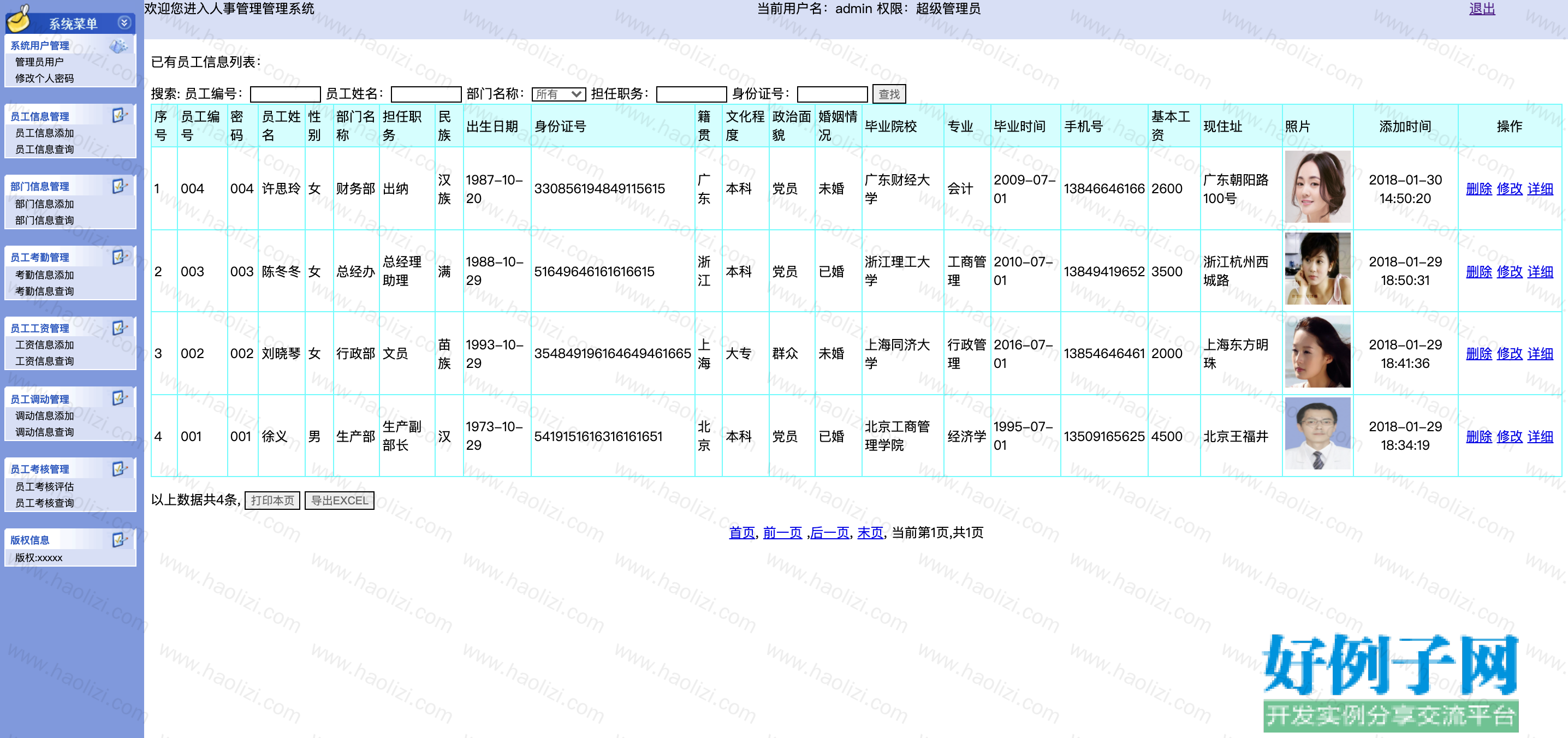The height and width of the screenshot is (738, 1568).
Task: Click the 员工考勤管理 section icon
Action: [x=120, y=257]
